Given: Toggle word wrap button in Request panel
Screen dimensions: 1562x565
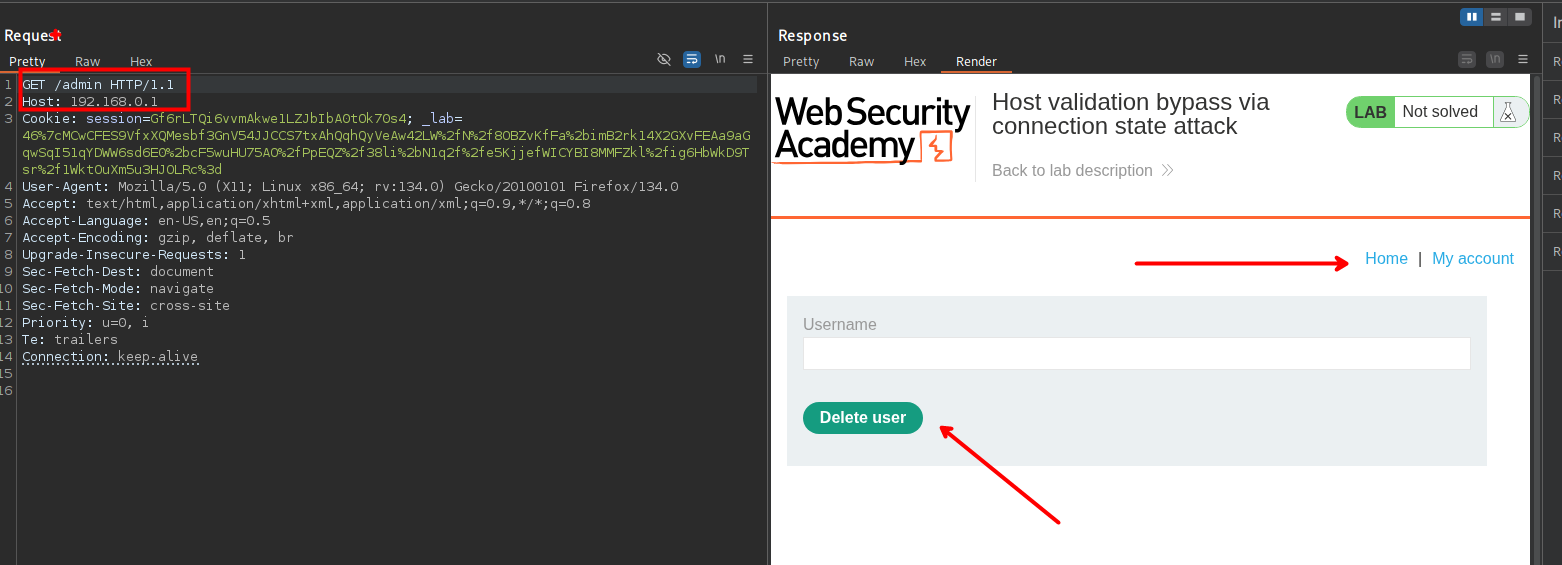Looking at the screenshot, I should (x=692, y=60).
